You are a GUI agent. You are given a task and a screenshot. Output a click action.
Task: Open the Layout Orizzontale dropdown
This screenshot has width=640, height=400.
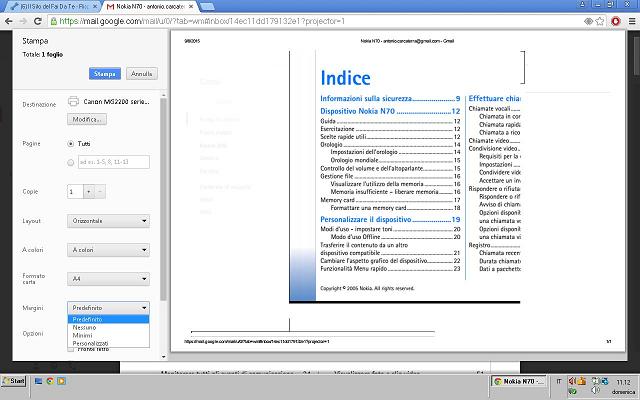tap(108, 220)
